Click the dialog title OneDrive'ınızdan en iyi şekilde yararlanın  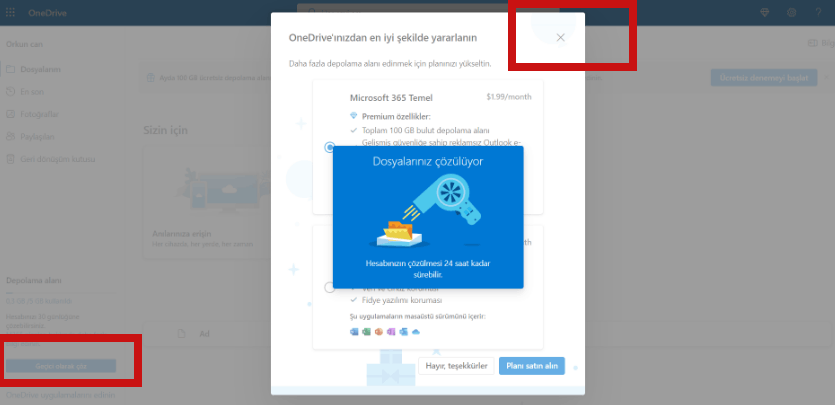tap(383, 38)
